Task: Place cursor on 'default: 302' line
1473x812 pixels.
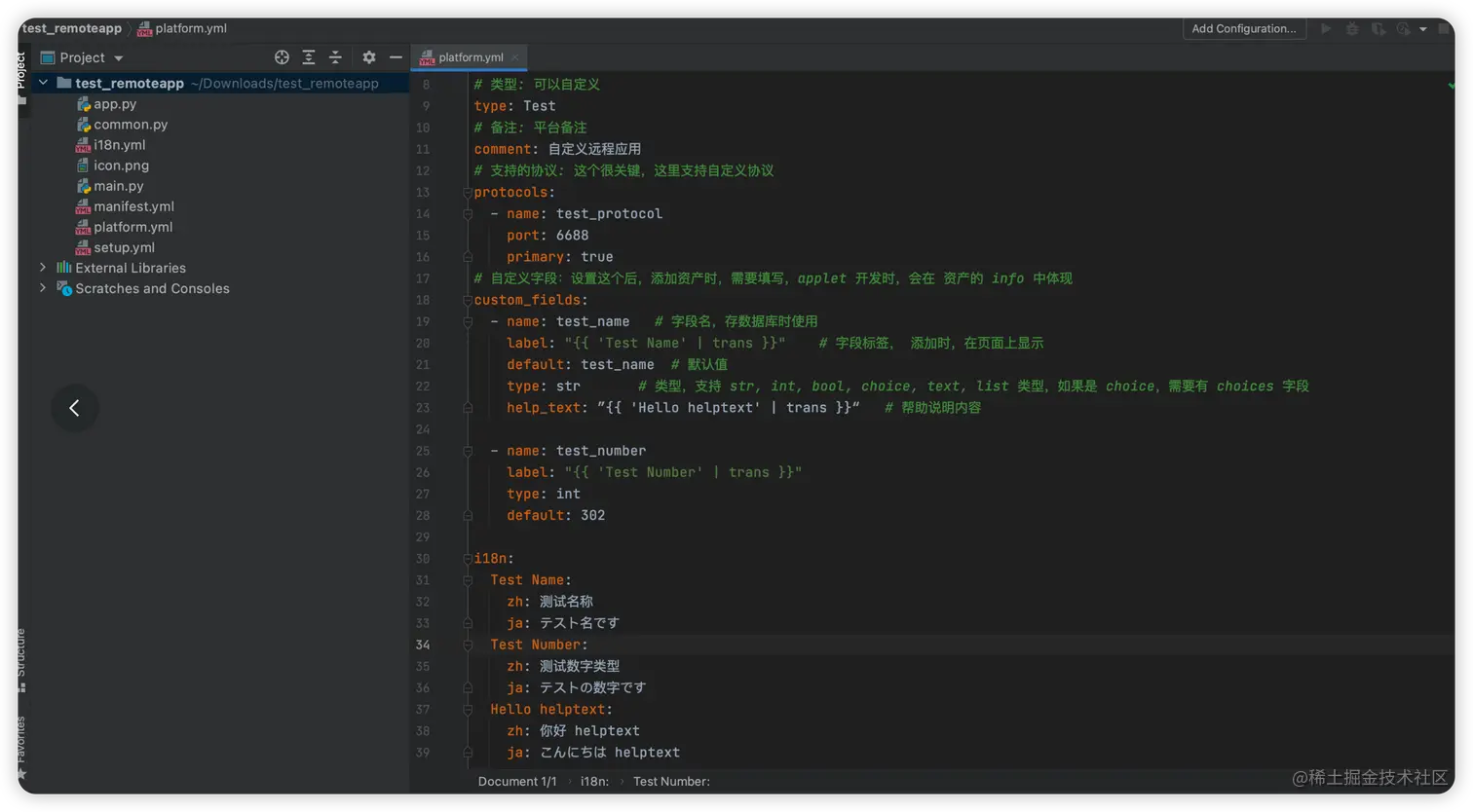Action: coord(555,515)
